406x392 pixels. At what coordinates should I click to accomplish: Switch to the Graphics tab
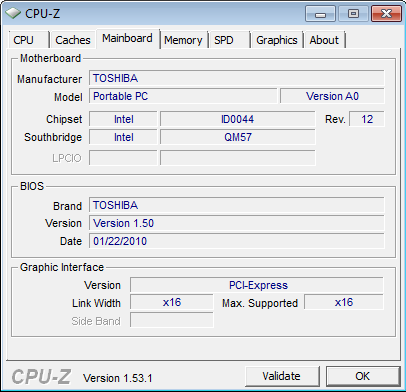277,40
